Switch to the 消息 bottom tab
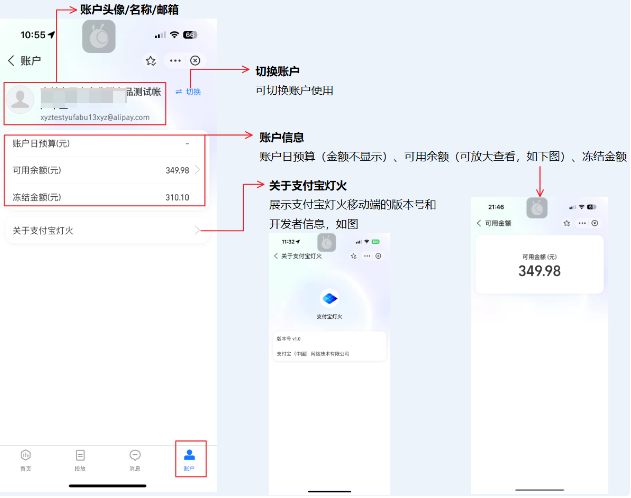Image resolution: width=631 pixels, height=498 pixels. pyautogui.click(x=135, y=461)
